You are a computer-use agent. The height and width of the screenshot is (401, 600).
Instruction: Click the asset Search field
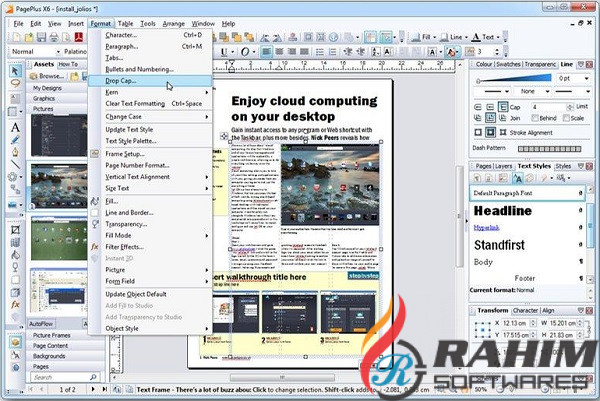click(63, 377)
